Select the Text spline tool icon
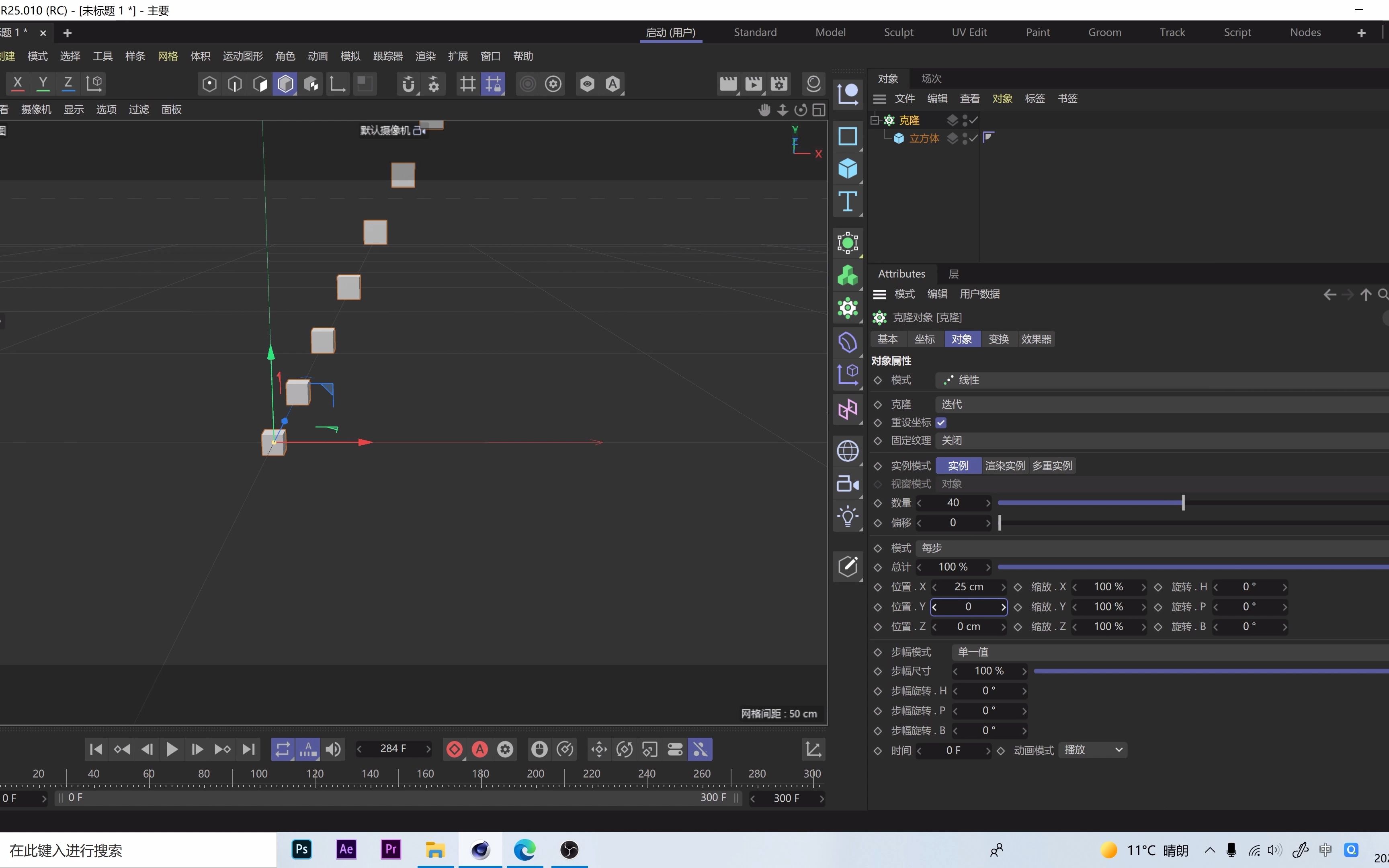Viewport: 1389px width, 868px height. pos(847,201)
